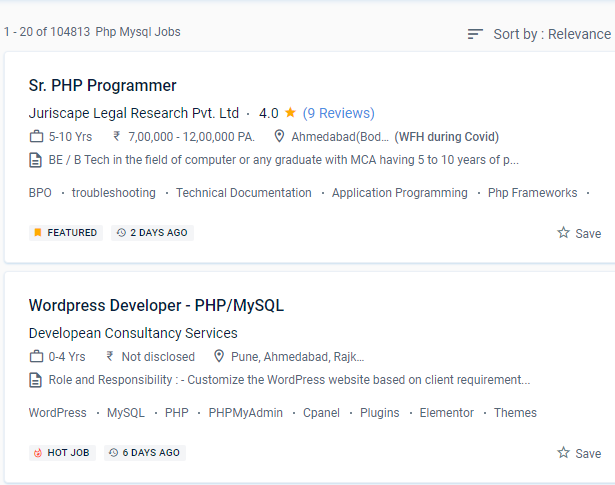
Task: Click briefcase icon beside 5-10 Yrs
Action: pyautogui.click(x=36, y=137)
